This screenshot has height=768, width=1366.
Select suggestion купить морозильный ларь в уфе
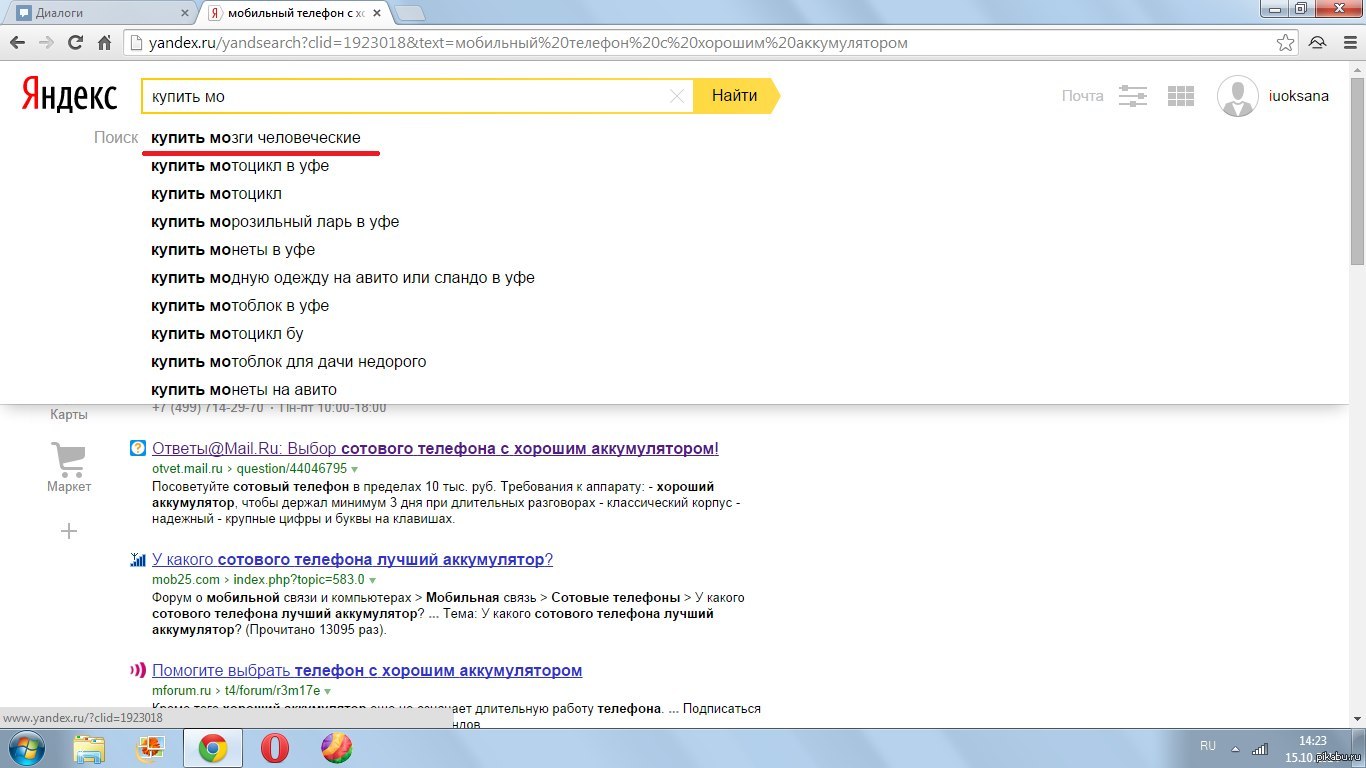coord(275,221)
